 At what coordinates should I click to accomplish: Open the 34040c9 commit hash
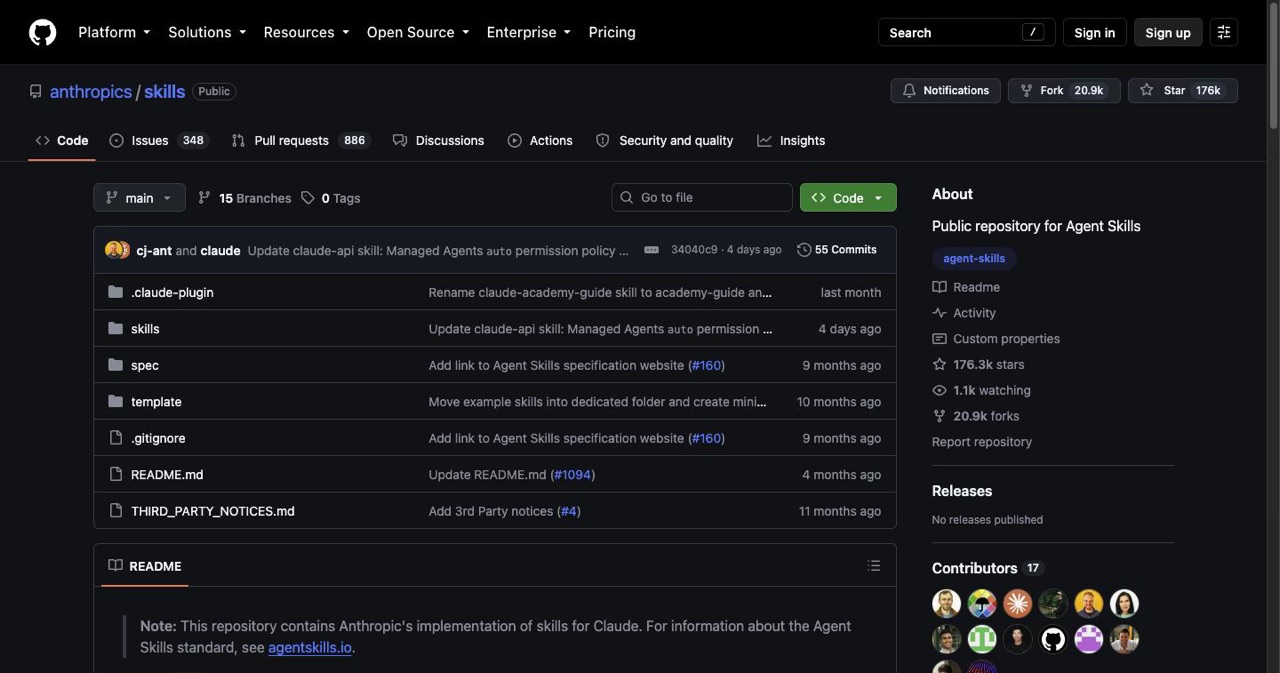tap(694, 250)
